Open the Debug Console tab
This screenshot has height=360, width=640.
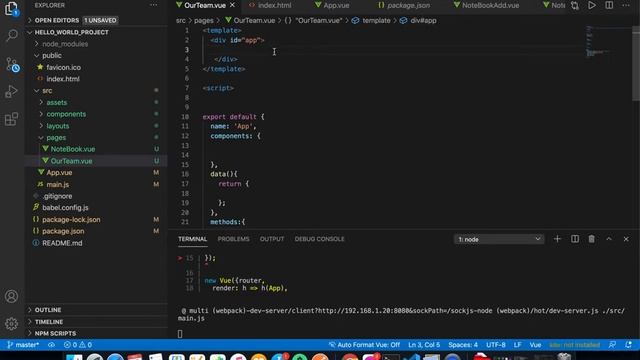pos(320,239)
